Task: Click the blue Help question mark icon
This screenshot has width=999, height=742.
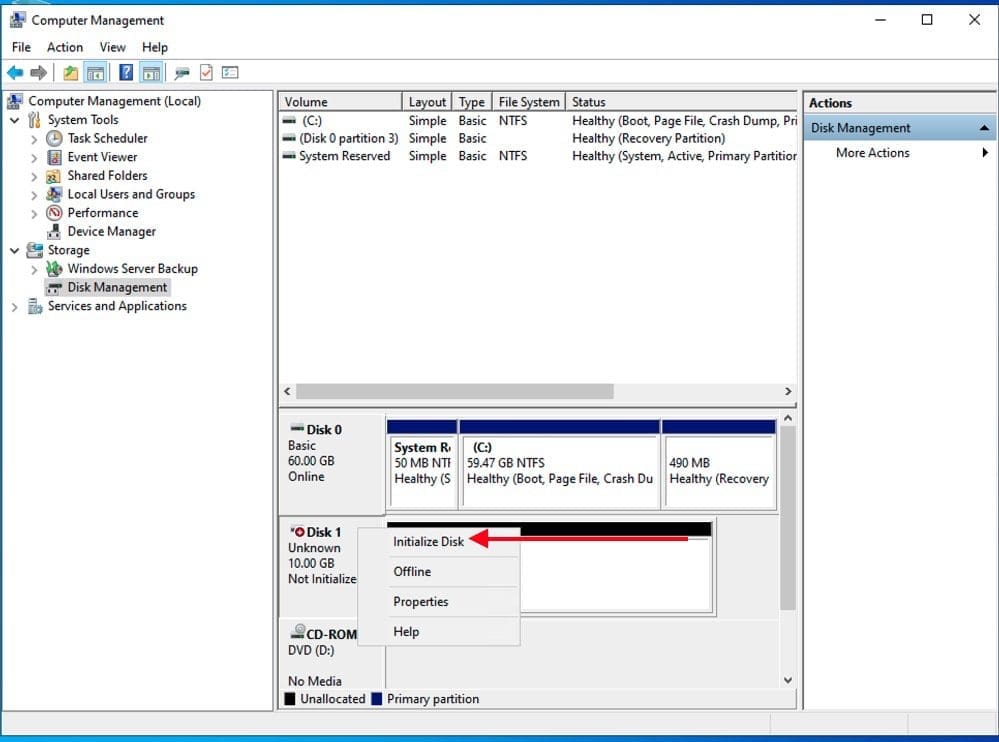Action: coord(126,73)
